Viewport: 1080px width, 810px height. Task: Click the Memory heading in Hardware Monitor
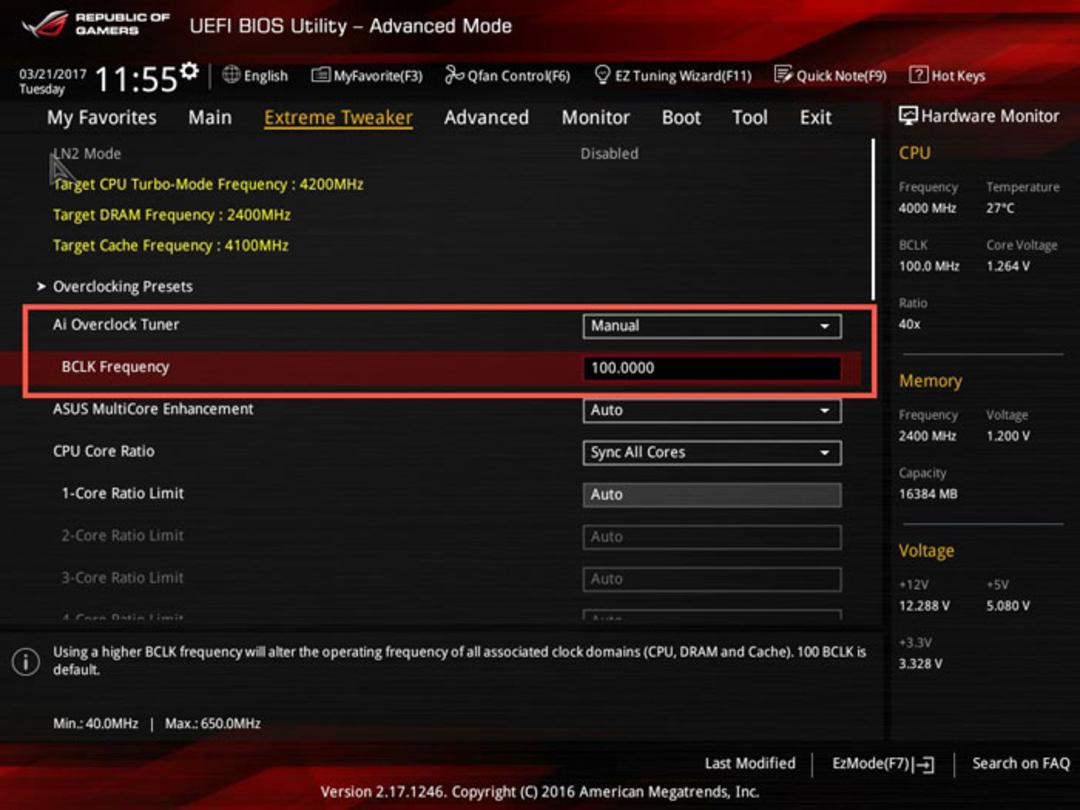coord(931,381)
